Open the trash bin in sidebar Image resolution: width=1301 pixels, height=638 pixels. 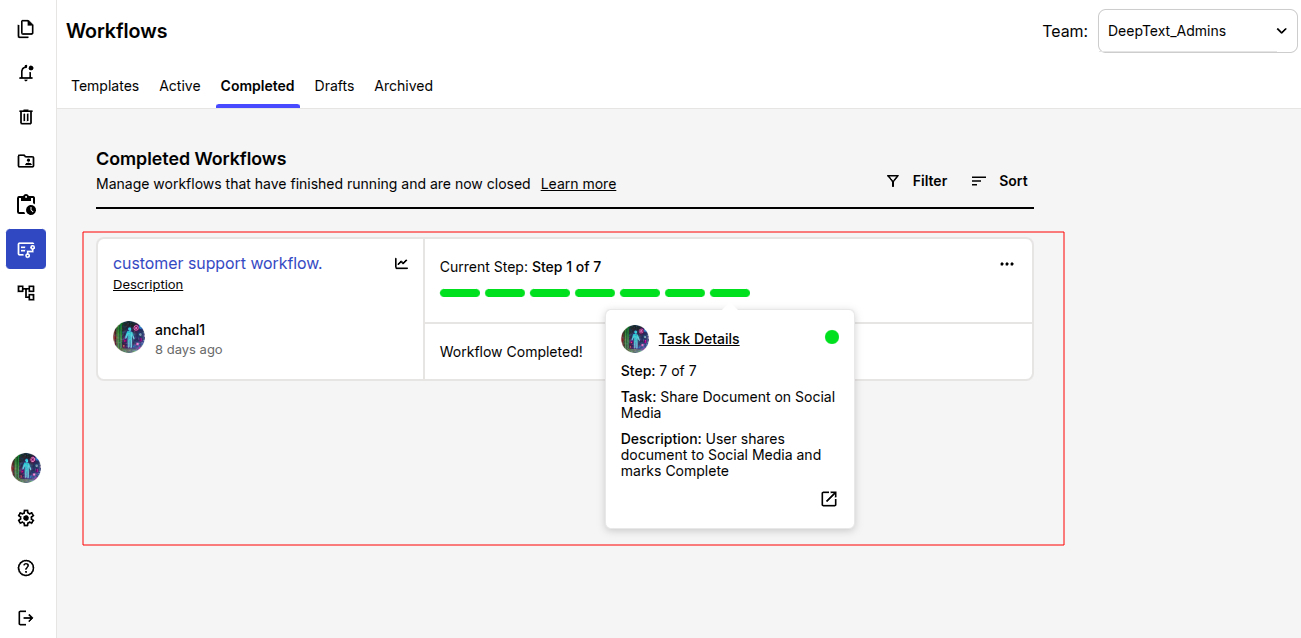click(26, 117)
